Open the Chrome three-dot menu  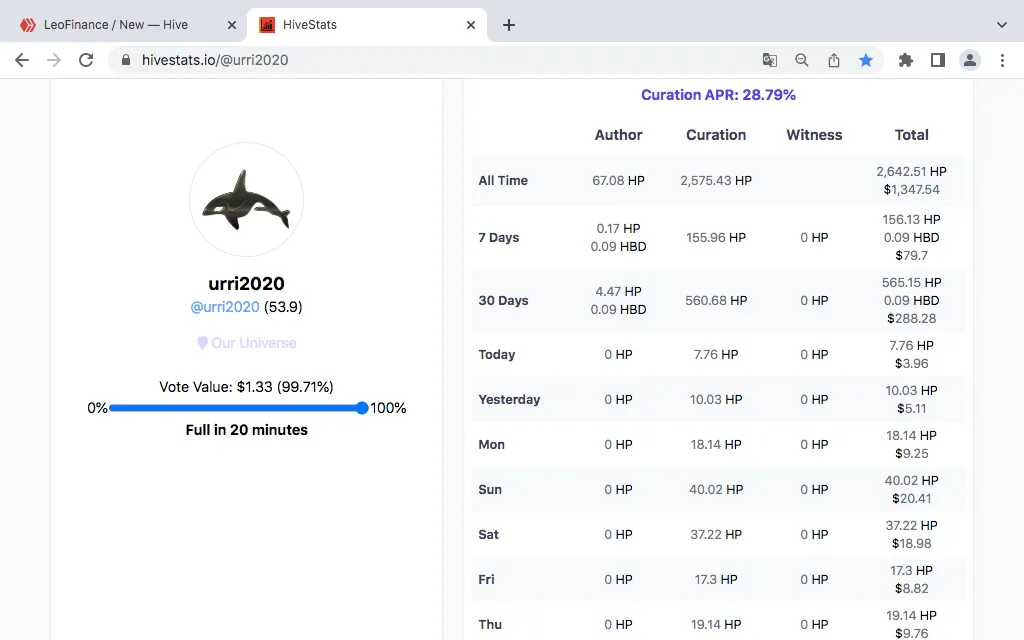click(x=1002, y=60)
